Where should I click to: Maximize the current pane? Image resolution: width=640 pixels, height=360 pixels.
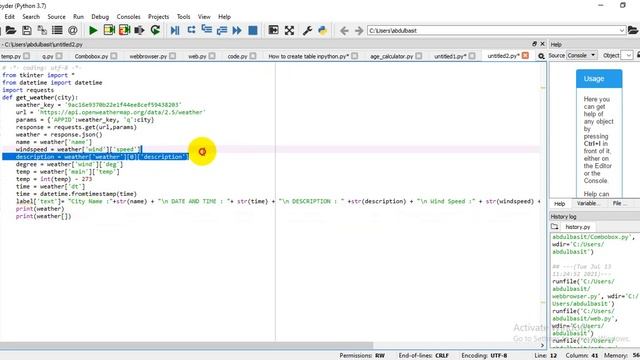pyautogui.click(x=273, y=31)
